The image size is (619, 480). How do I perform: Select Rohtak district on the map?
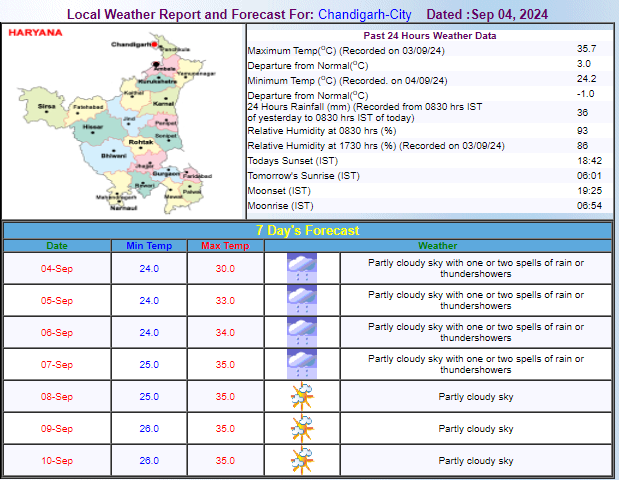click(141, 142)
